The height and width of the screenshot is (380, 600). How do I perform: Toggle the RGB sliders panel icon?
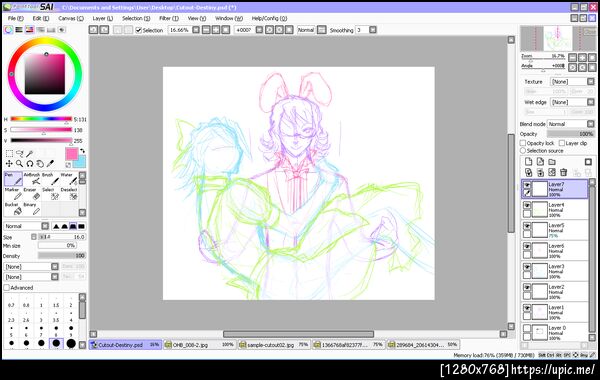click(19, 30)
